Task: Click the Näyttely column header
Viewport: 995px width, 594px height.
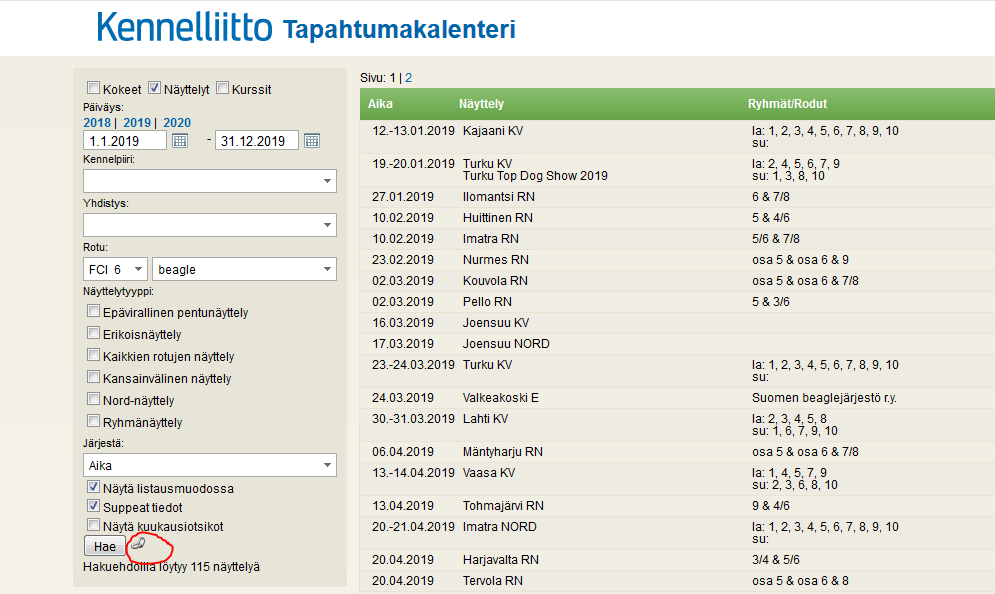Action: [x=482, y=103]
